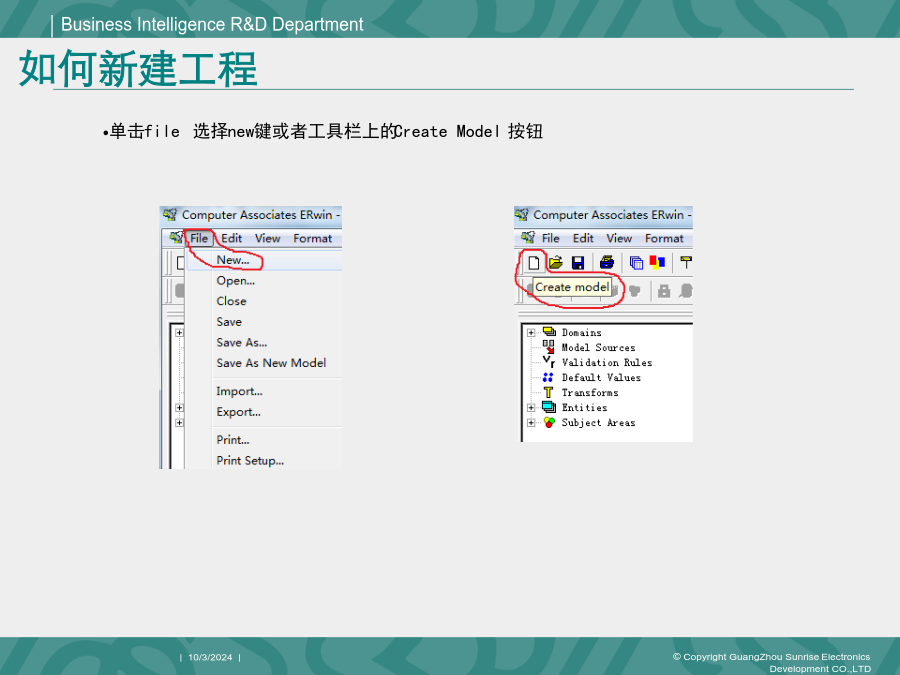900x675 pixels.
Task: Choose Open... from the File menu
Action: pos(264,281)
